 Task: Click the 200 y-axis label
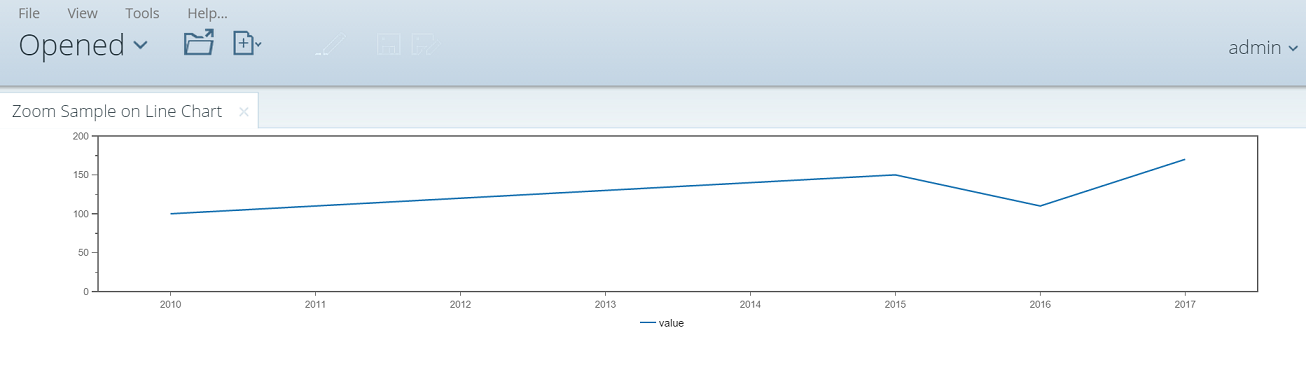pos(81,136)
